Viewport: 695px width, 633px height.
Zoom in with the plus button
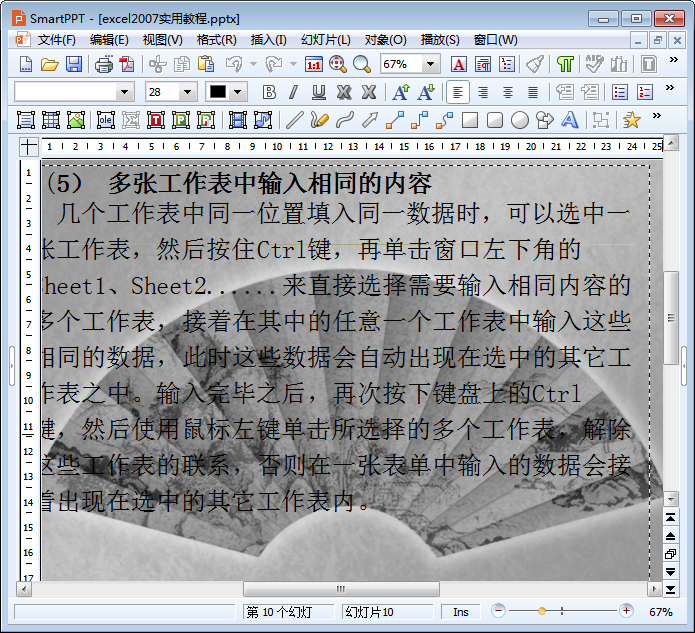tap(626, 611)
